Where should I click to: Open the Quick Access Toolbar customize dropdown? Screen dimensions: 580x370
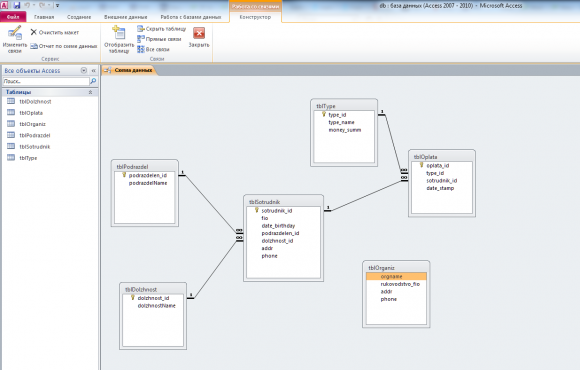point(57,5)
